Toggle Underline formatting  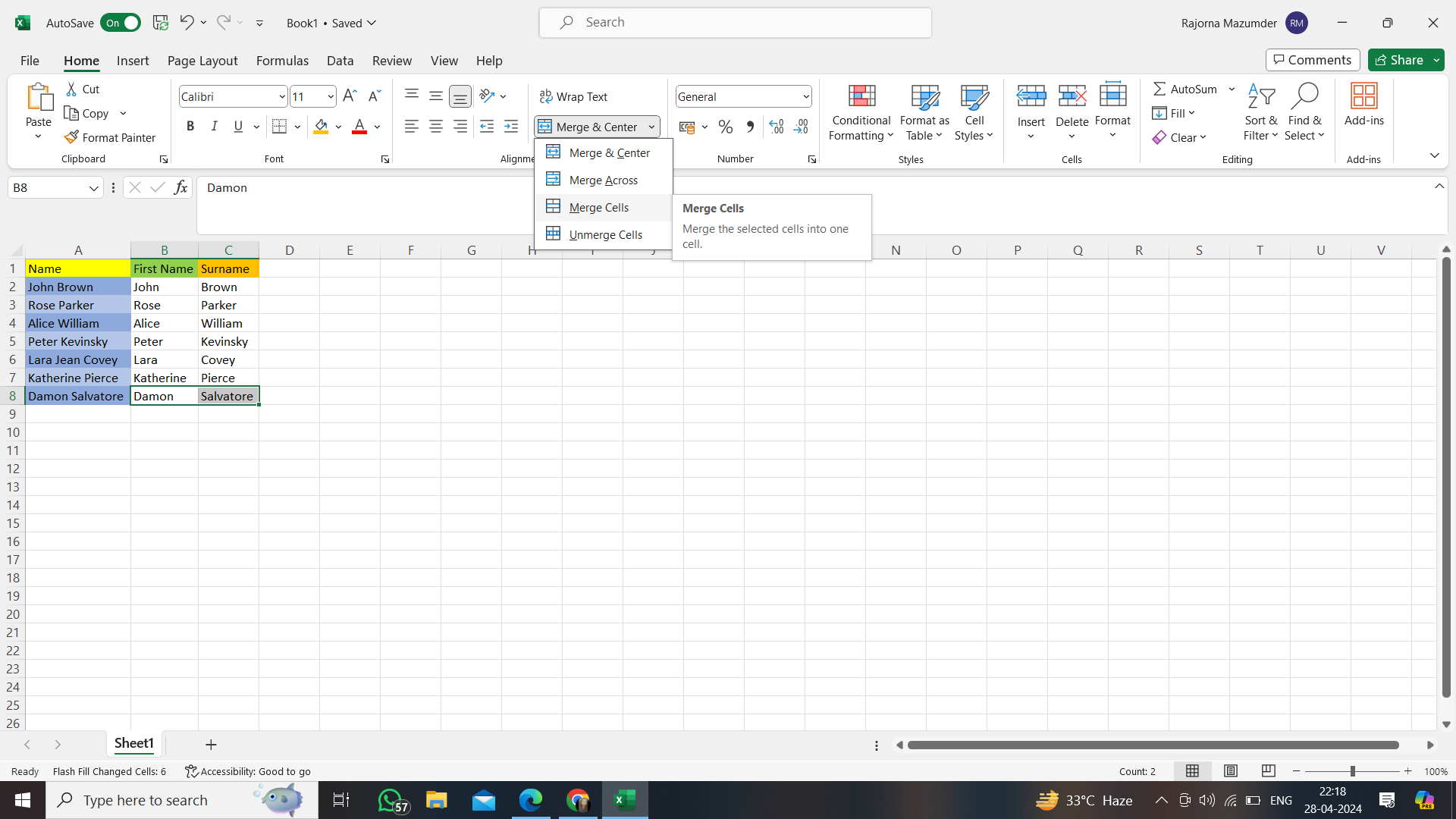point(238,127)
